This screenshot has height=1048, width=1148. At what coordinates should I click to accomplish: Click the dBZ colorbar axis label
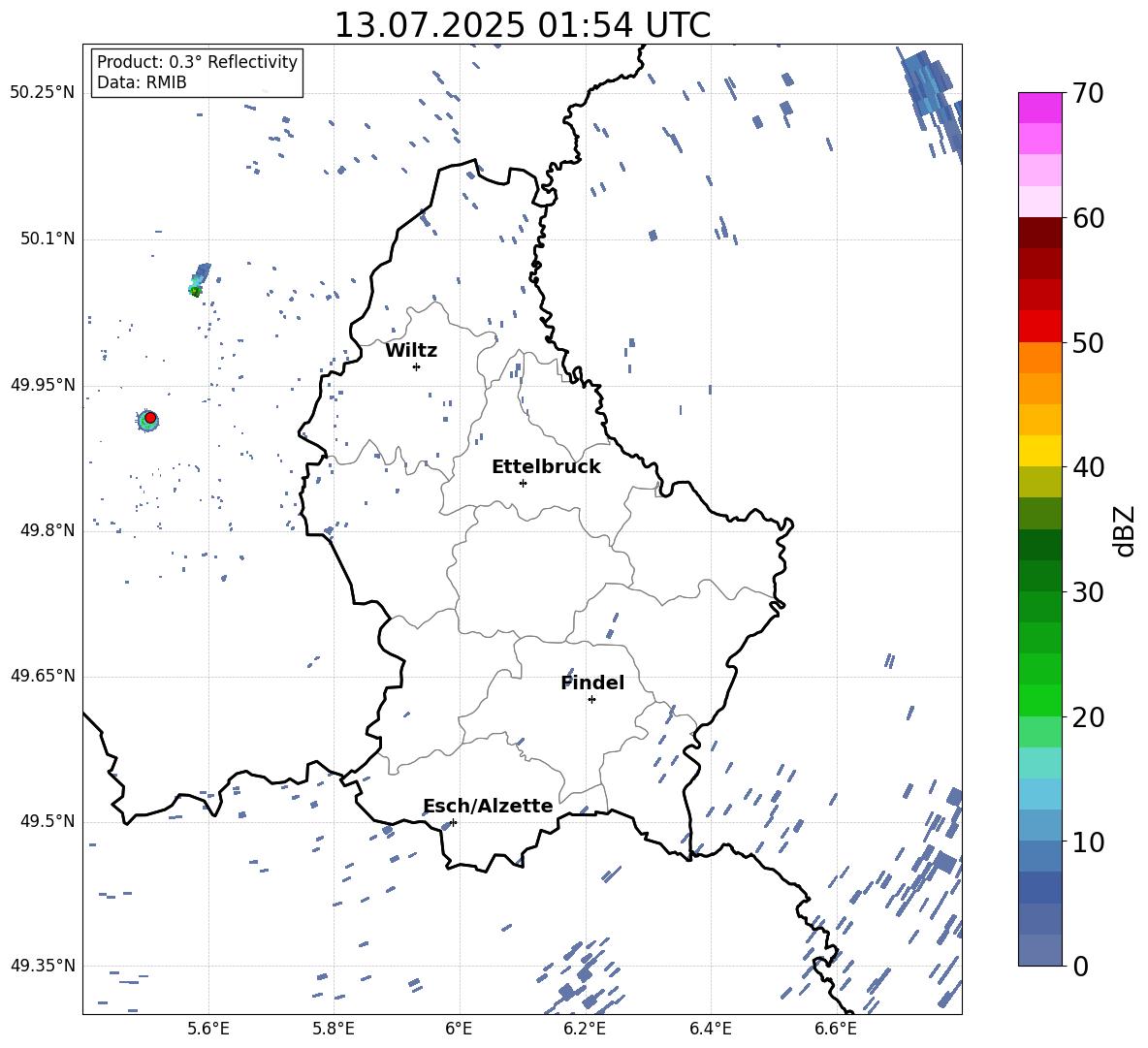click(x=1126, y=530)
